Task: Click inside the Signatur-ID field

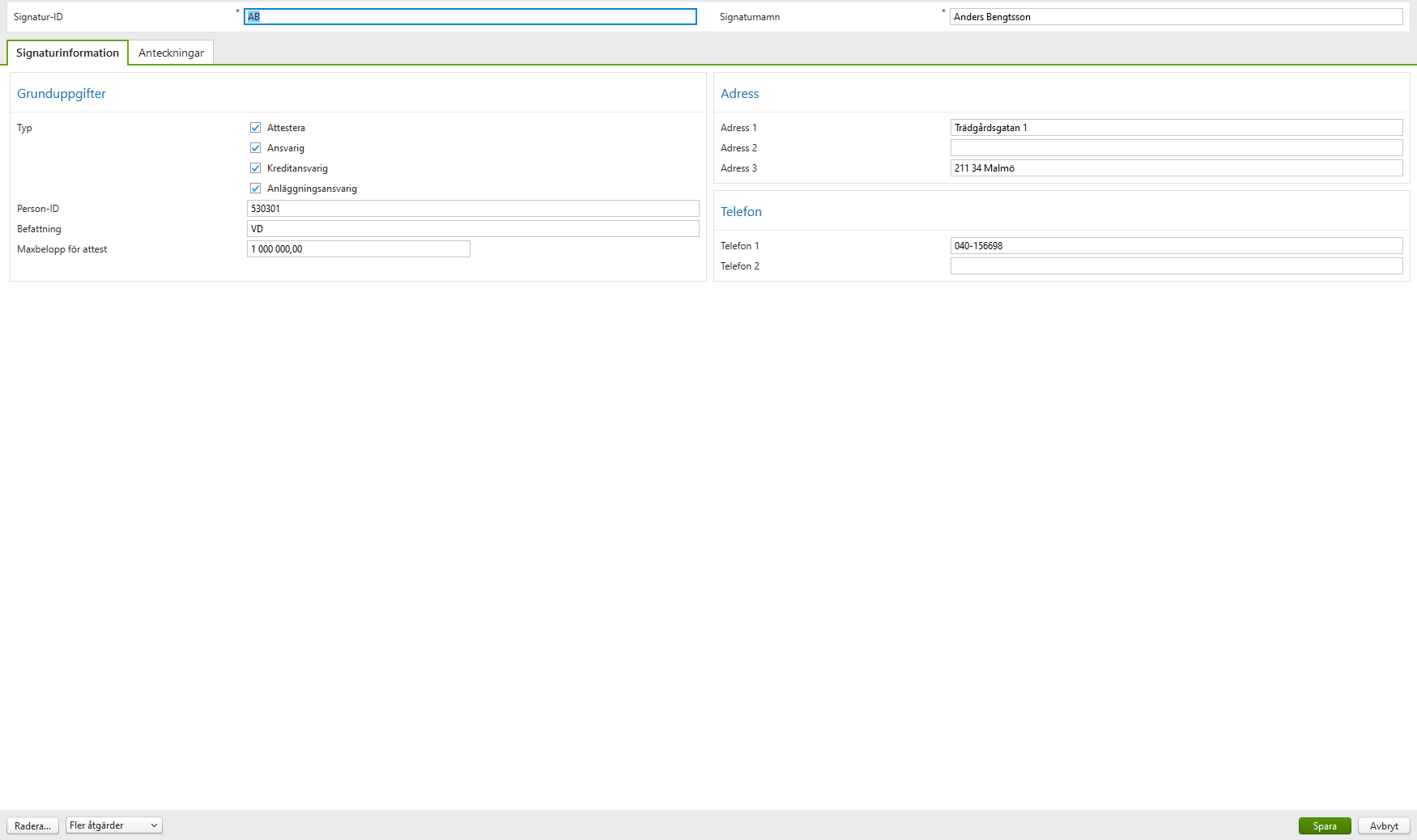Action: coord(470,16)
